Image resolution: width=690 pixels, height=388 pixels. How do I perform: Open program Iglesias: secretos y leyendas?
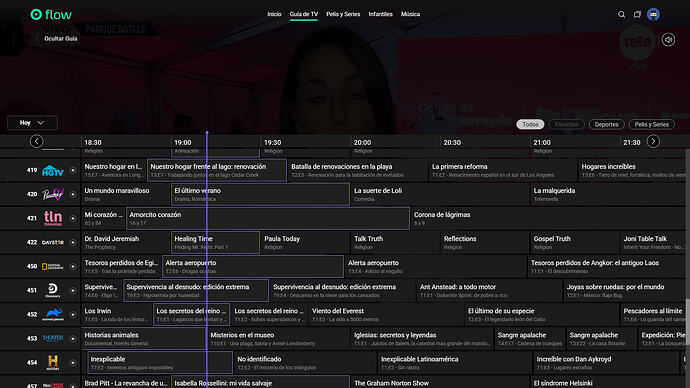click(x=422, y=338)
